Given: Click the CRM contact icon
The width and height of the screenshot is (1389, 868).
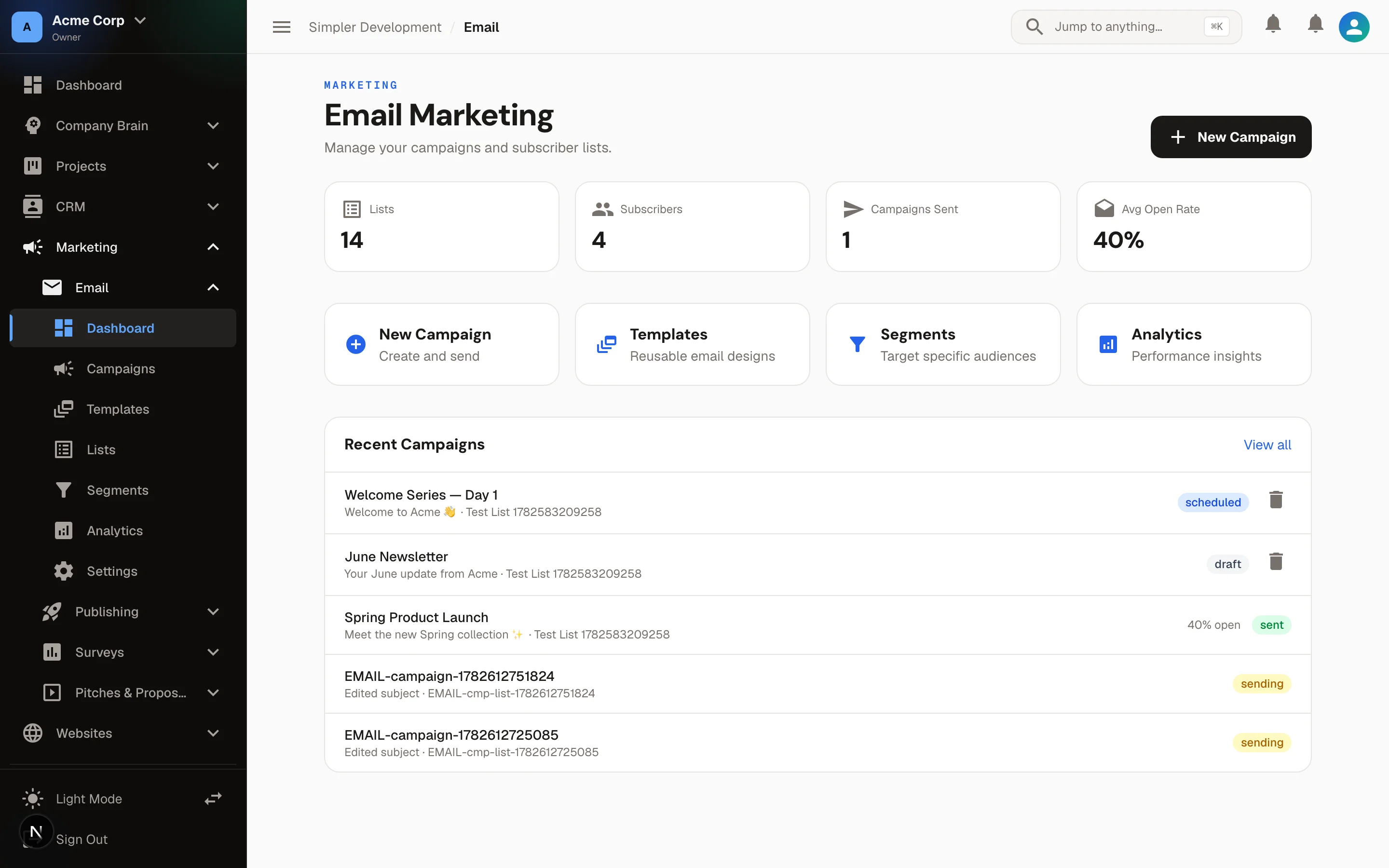Looking at the screenshot, I should point(33,207).
